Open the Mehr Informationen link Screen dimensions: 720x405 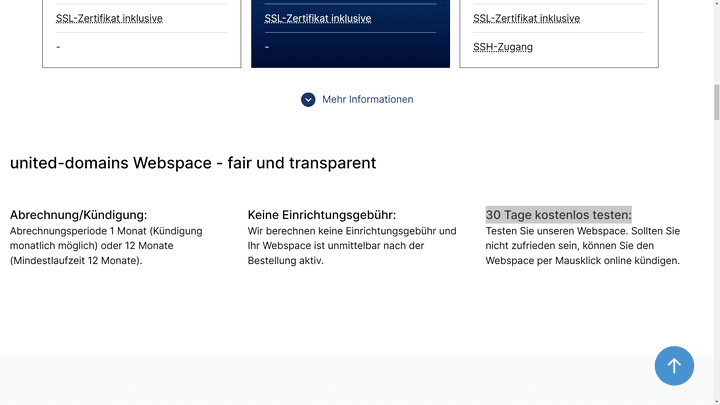point(367,100)
